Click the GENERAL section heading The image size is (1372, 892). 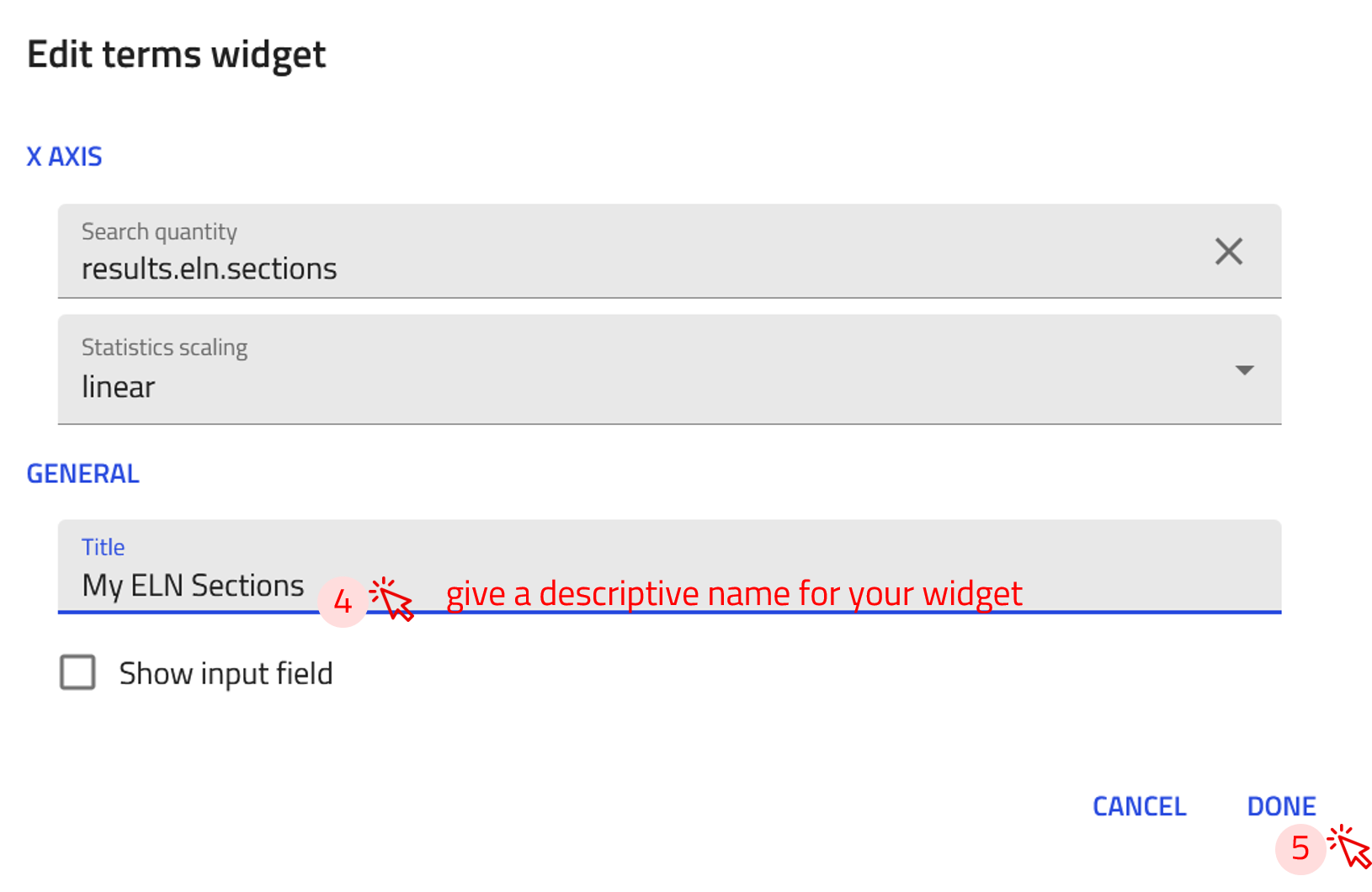(82, 474)
